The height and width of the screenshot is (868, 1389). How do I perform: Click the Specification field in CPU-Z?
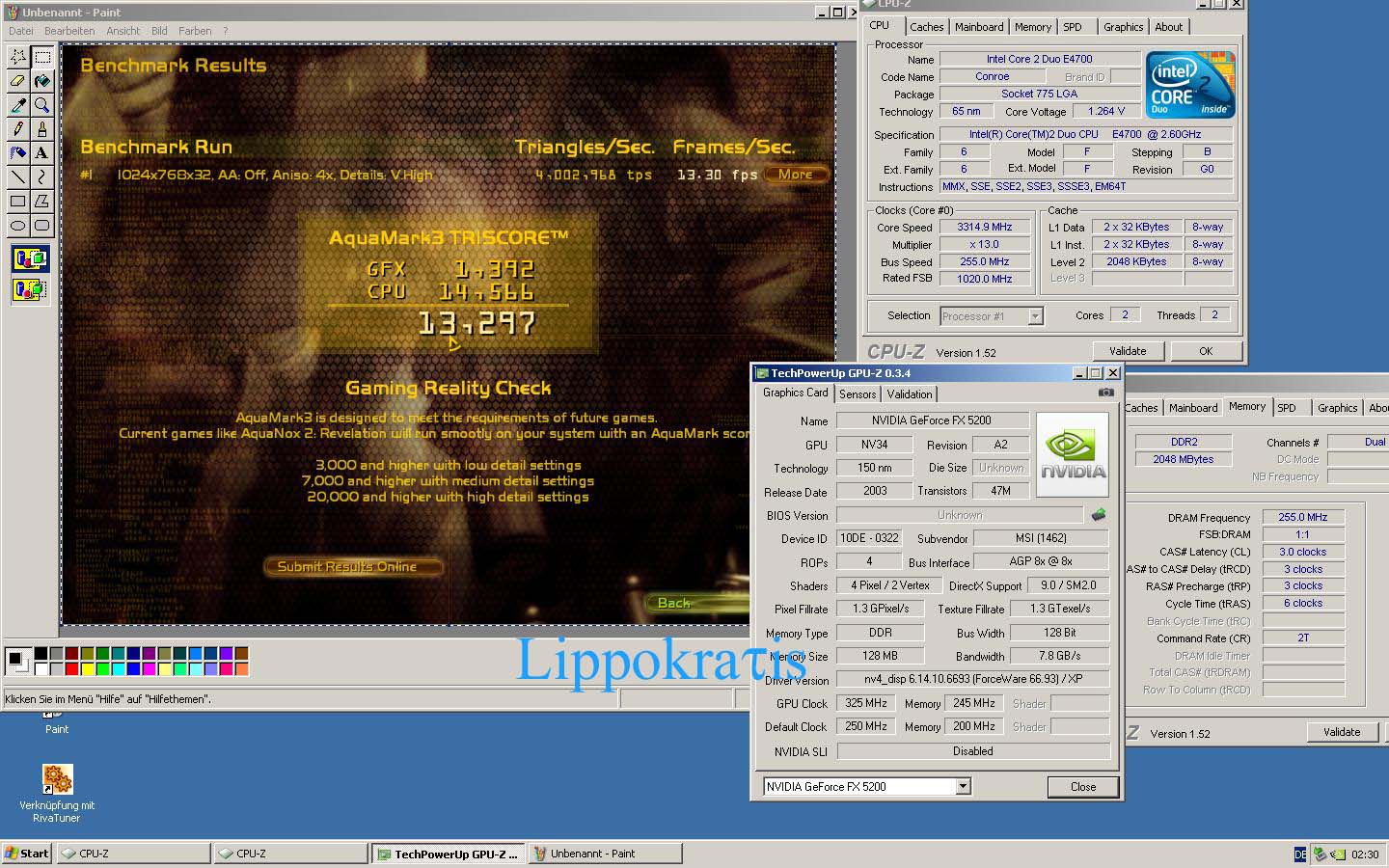[1085, 134]
